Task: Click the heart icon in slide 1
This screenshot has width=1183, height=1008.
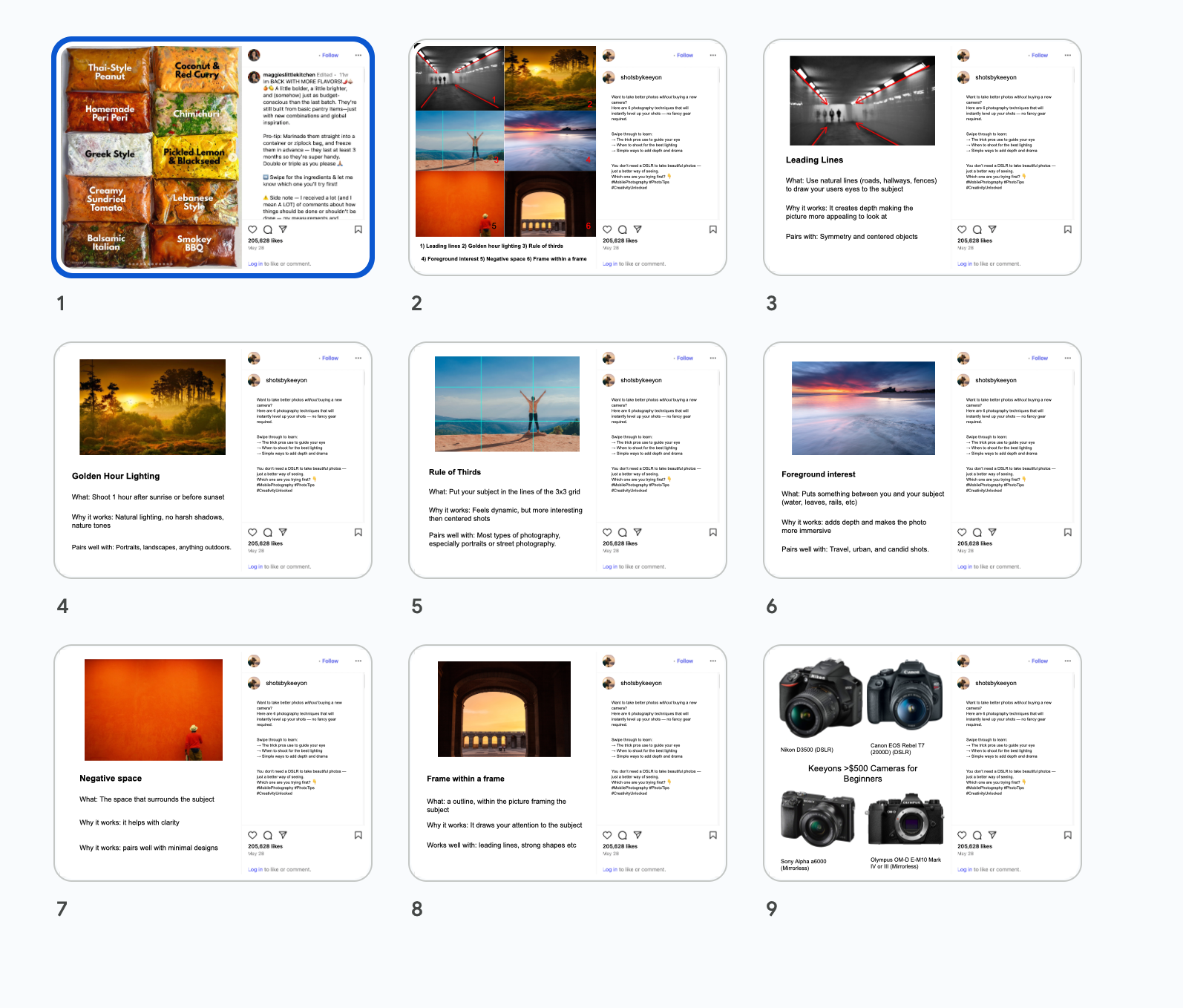Action: coord(252,230)
